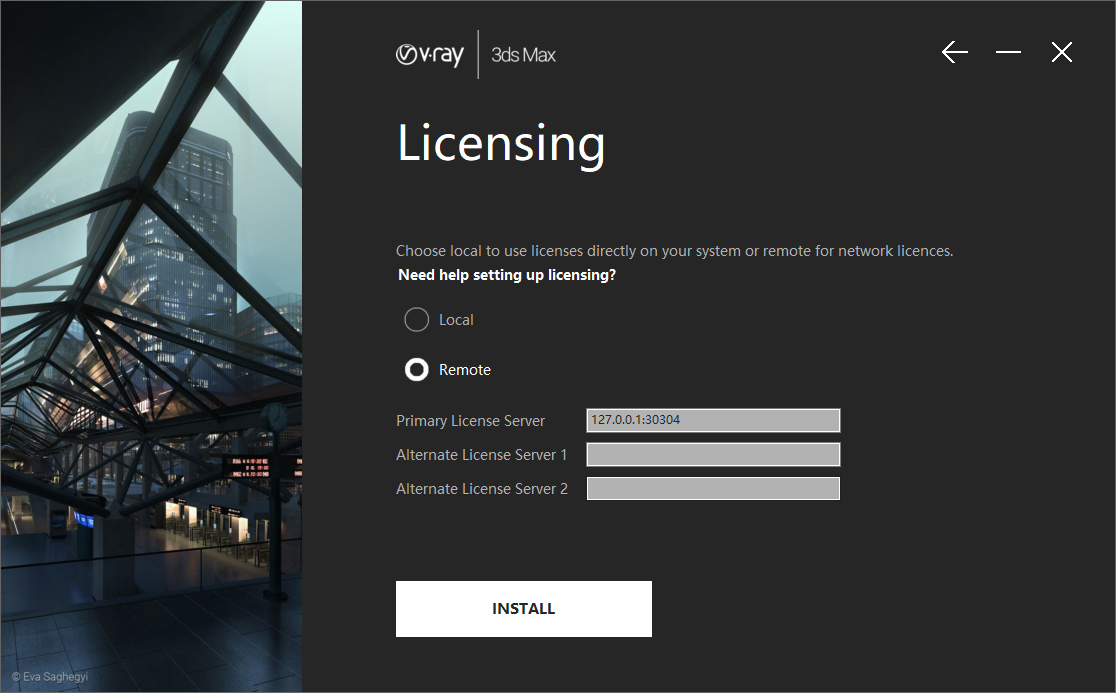
Task: Click the 'Remote' option label
Action: tap(465, 370)
